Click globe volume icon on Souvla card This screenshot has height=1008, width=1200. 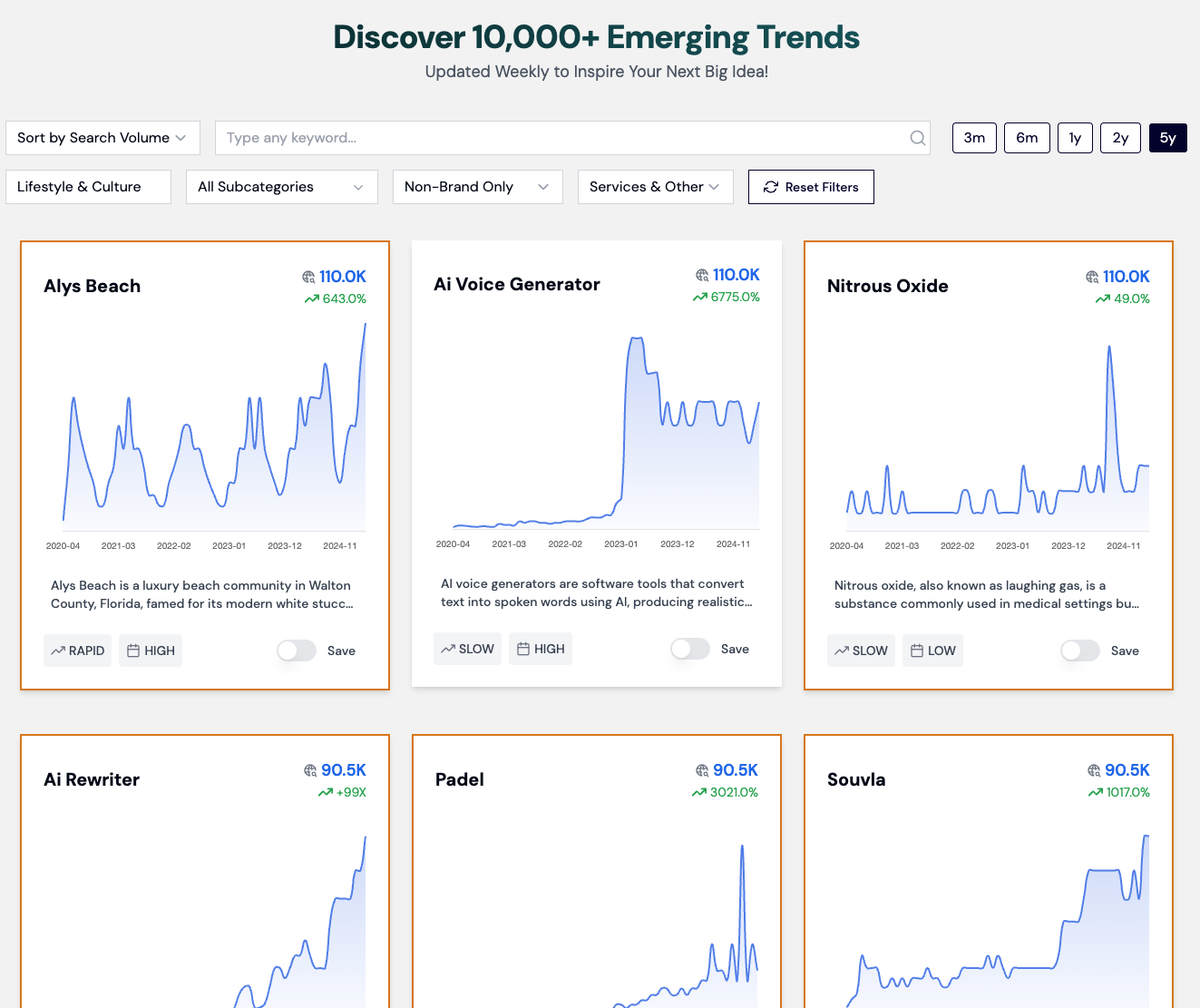(x=1094, y=770)
